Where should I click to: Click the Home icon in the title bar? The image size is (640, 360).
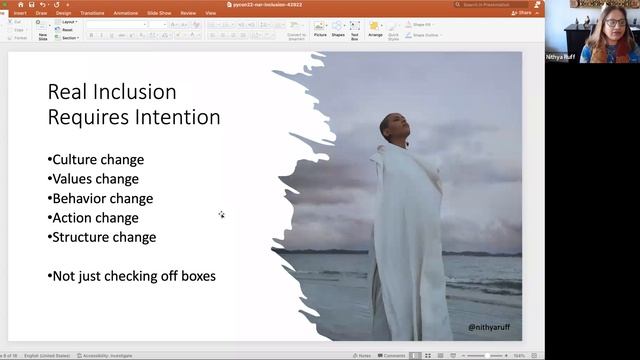(x=20, y=4)
